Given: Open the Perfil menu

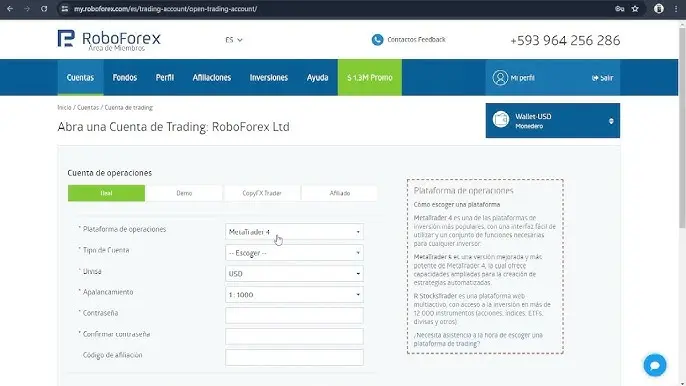Looking at the screenshot, I should [165, 77].
